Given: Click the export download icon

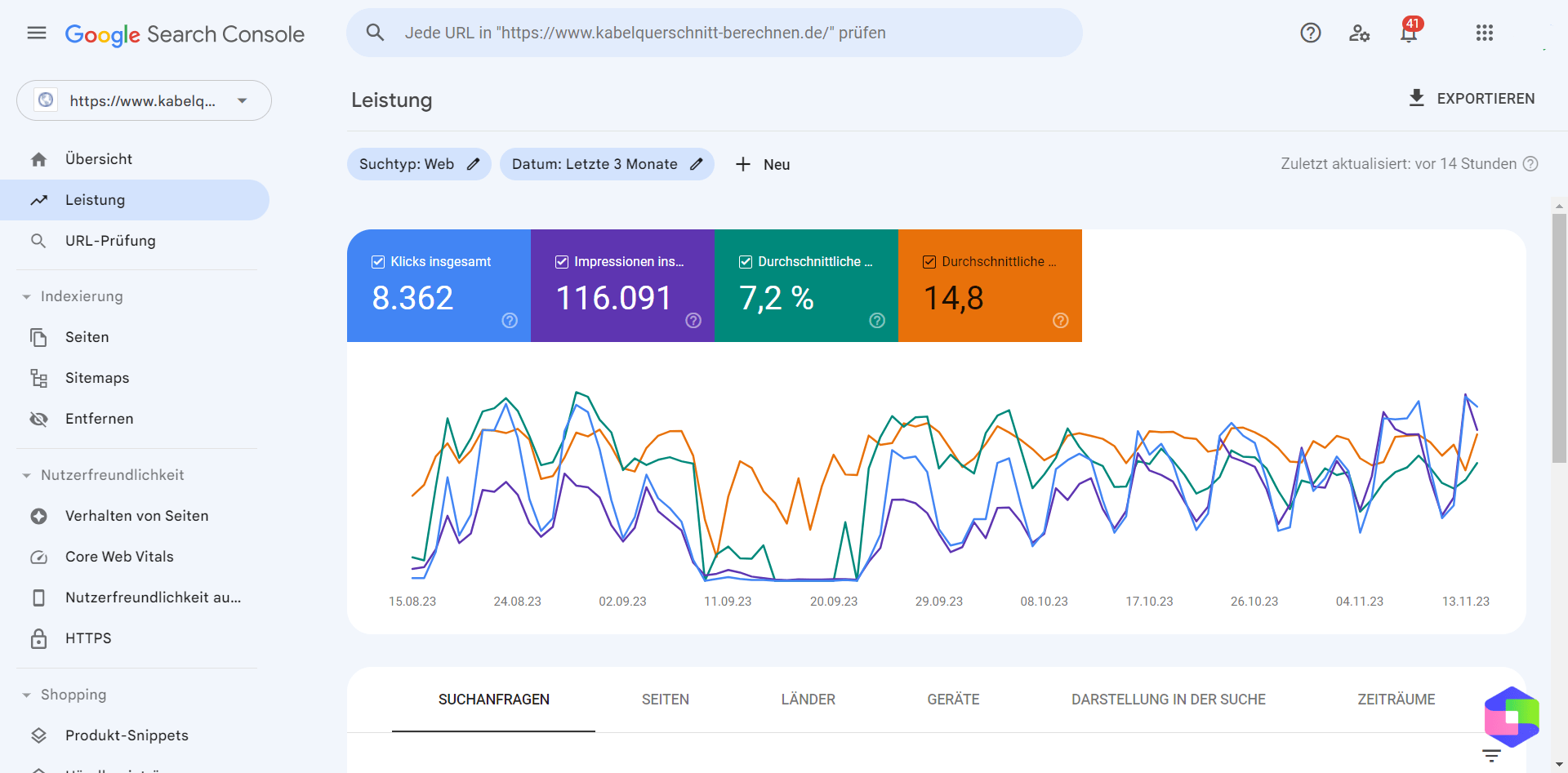Looking at the screenshot, I should pos(1417,98).
